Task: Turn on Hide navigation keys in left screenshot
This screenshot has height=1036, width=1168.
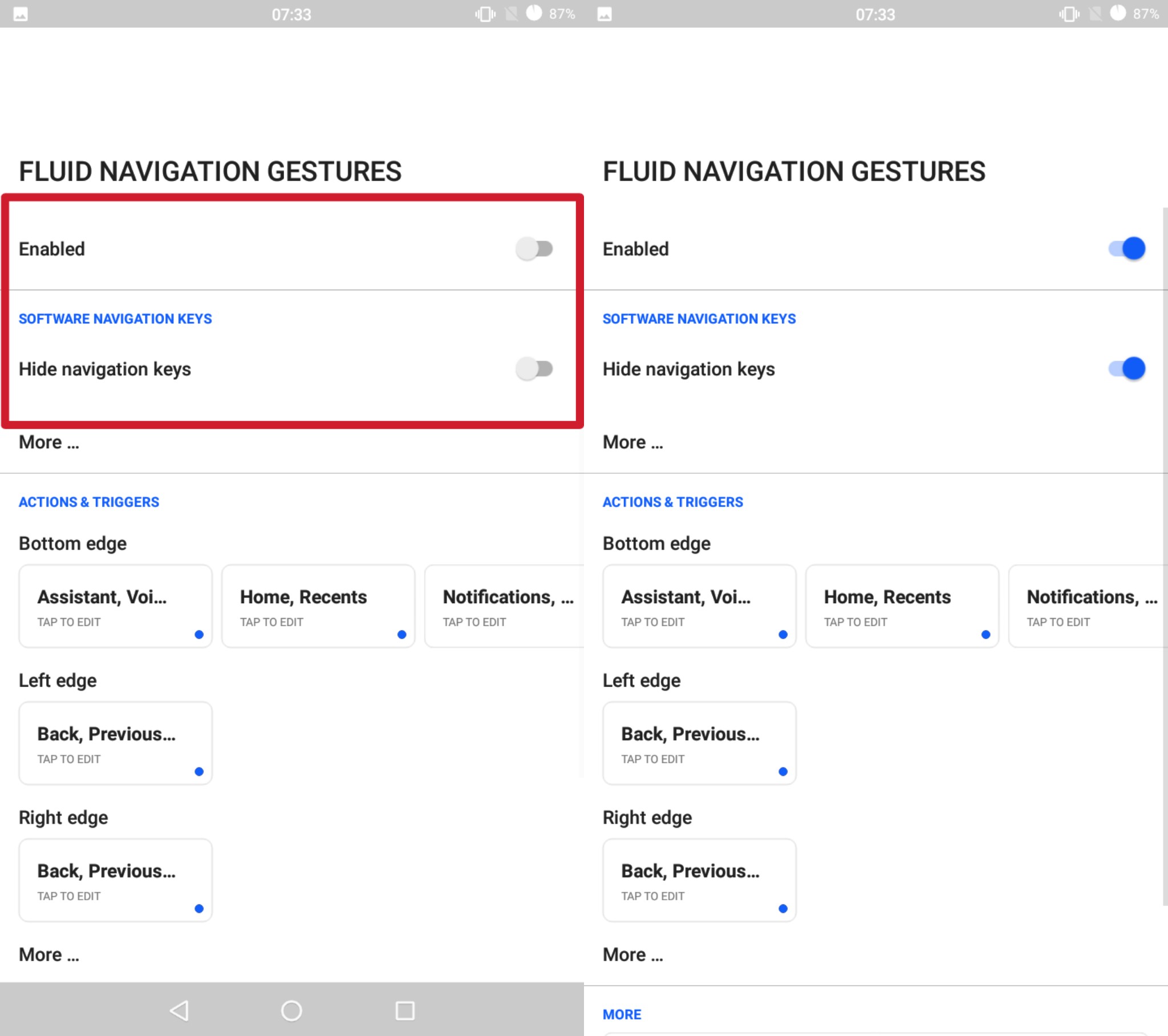Action: [x=534, y=368]
